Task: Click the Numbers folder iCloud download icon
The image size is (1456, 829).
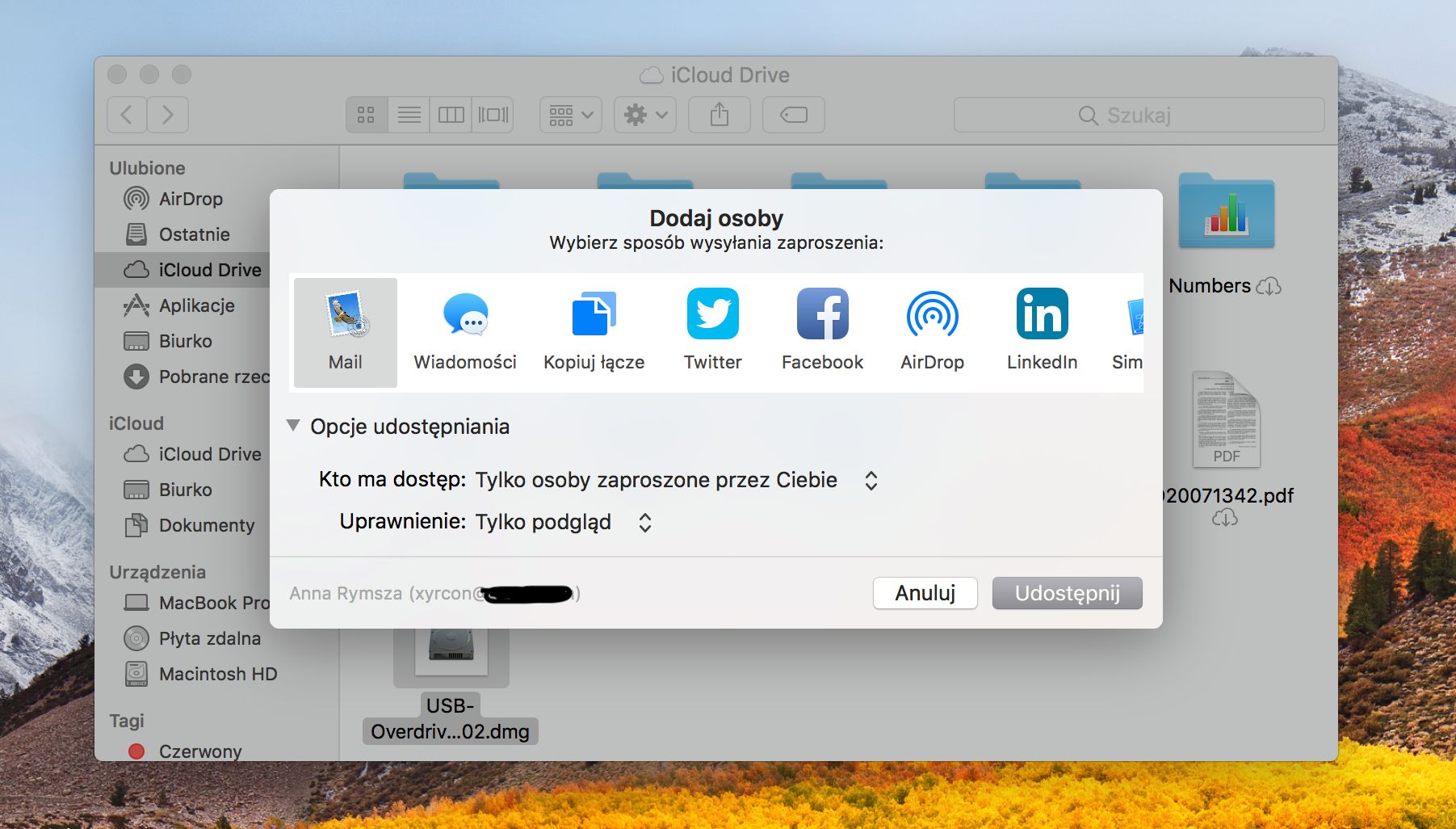Action: click(x=1269, y=286)
